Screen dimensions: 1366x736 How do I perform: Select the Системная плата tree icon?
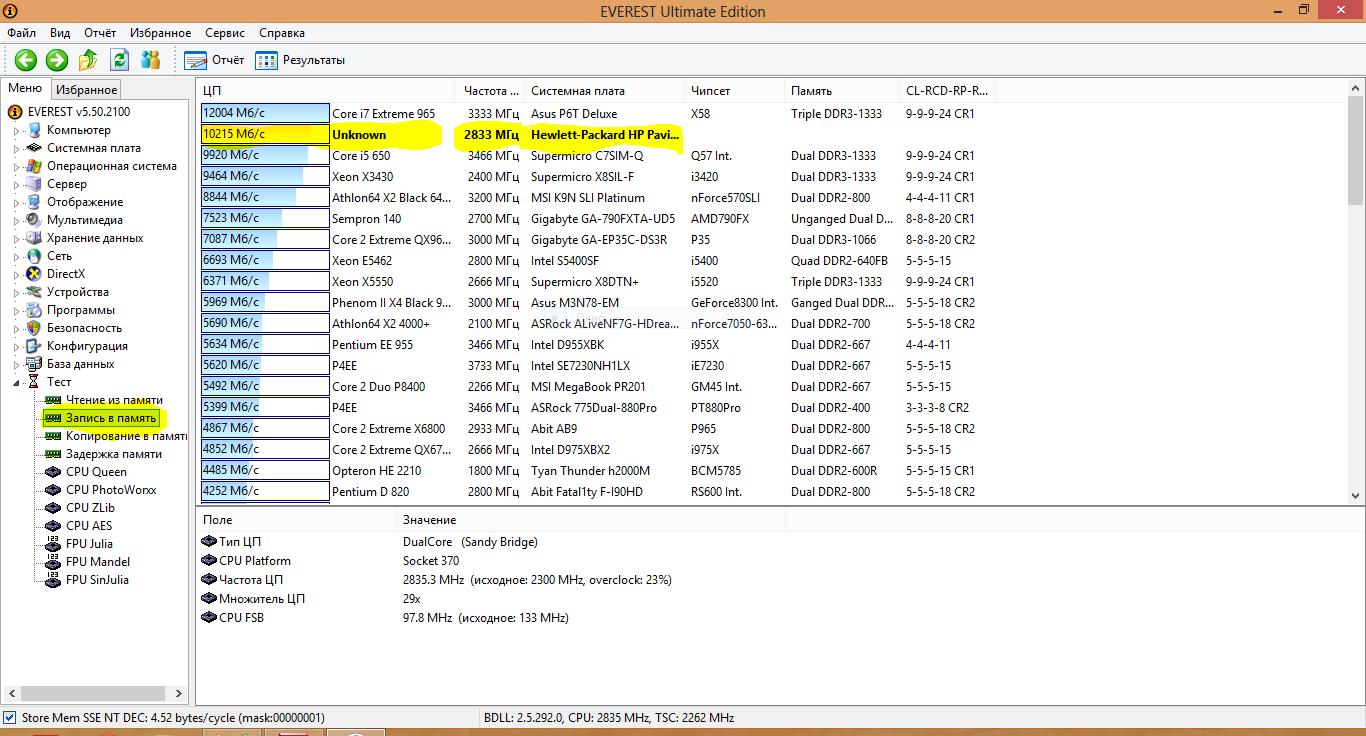pyautogui.click(x=35, y=148)
